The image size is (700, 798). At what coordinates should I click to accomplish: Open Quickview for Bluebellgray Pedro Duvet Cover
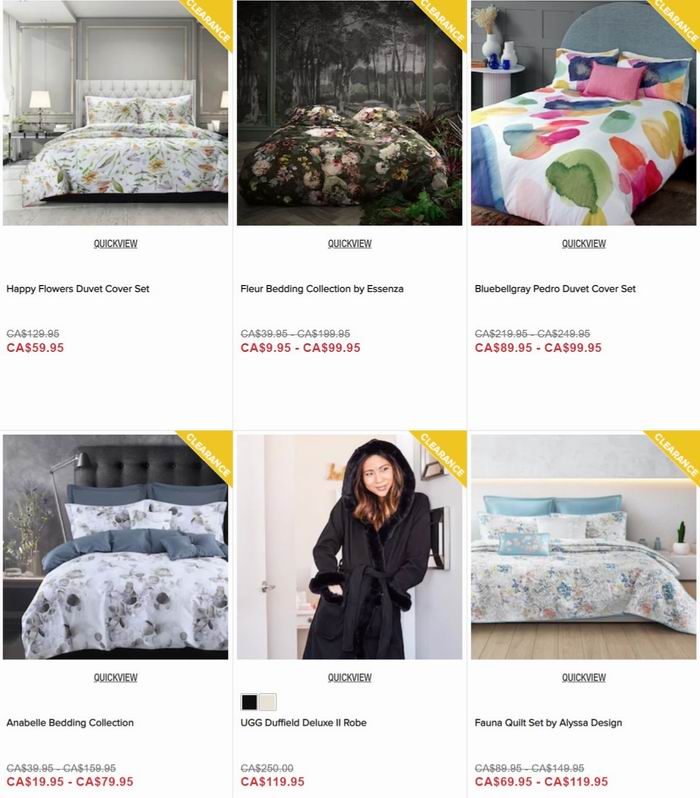584,244
